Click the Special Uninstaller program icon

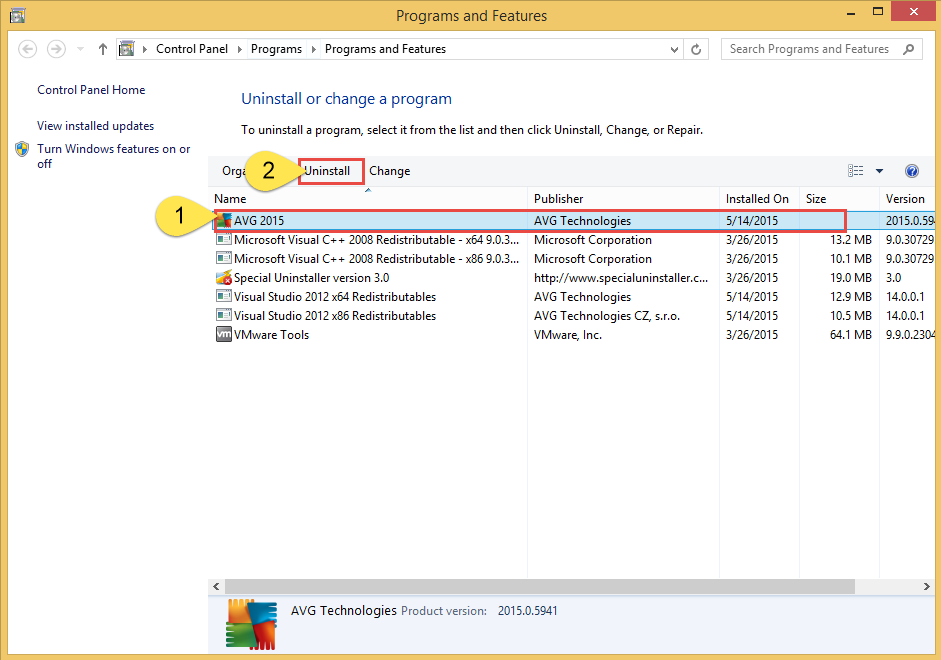pyautogui.click(x=224, y=278)
